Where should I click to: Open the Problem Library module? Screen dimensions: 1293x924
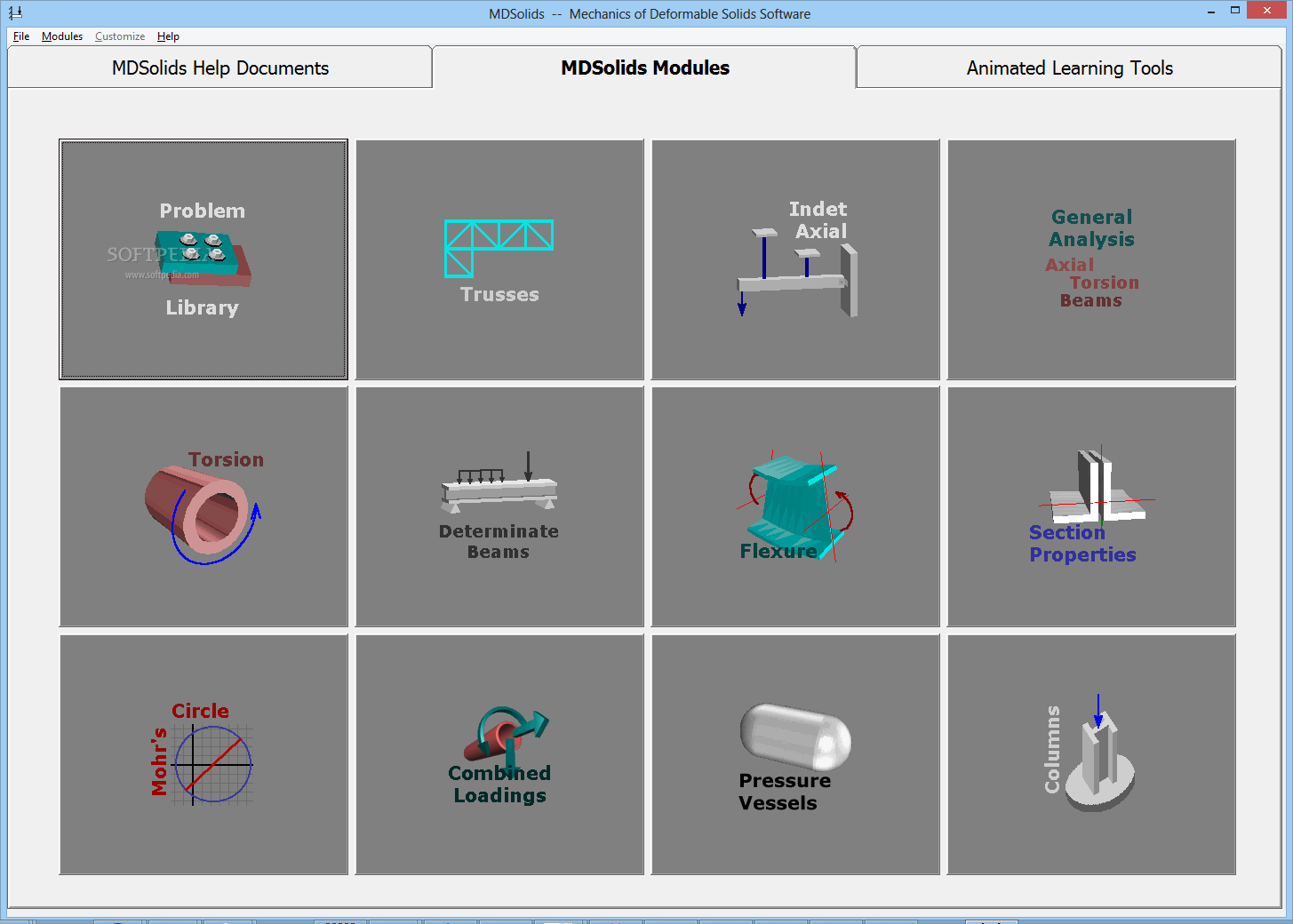(204, 259)
